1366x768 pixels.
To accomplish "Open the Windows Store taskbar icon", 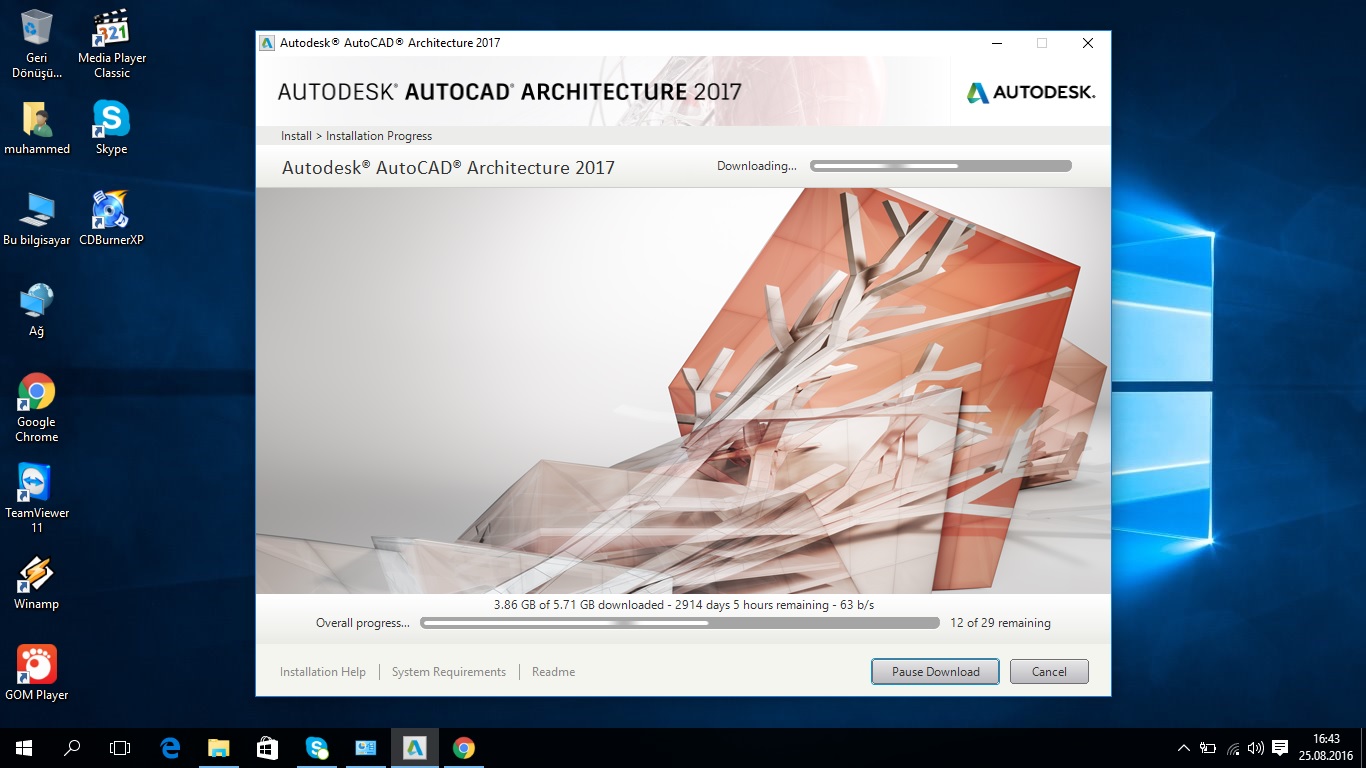I will coord(267,748).
